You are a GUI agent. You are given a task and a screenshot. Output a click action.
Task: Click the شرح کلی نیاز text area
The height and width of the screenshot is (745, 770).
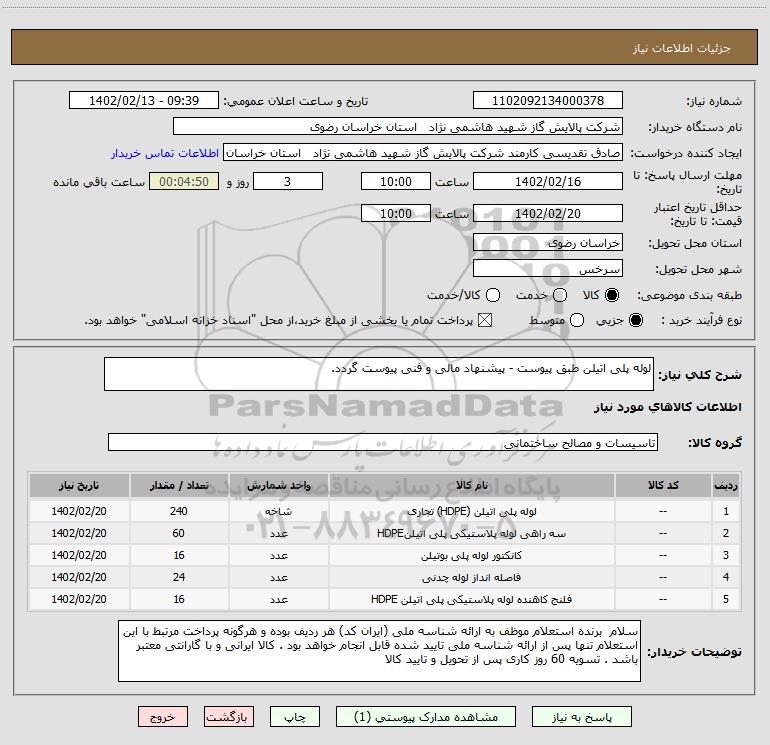pyautogui.click(x=379, y=374)
